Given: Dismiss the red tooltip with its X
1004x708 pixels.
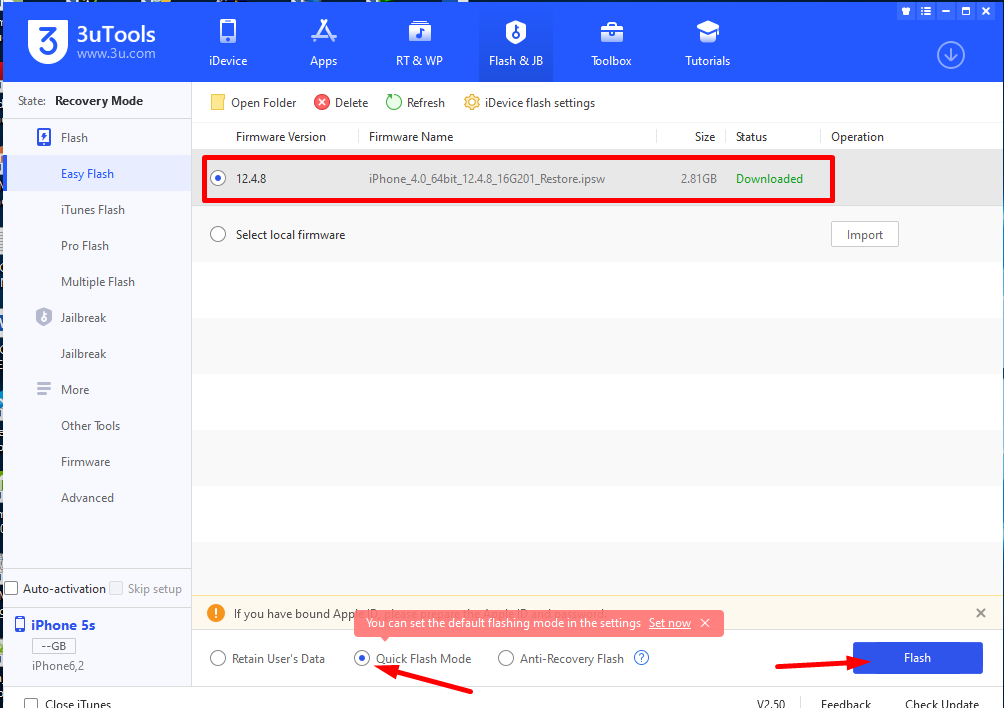Looking at the screenshot, I should (x=705, y=623).
